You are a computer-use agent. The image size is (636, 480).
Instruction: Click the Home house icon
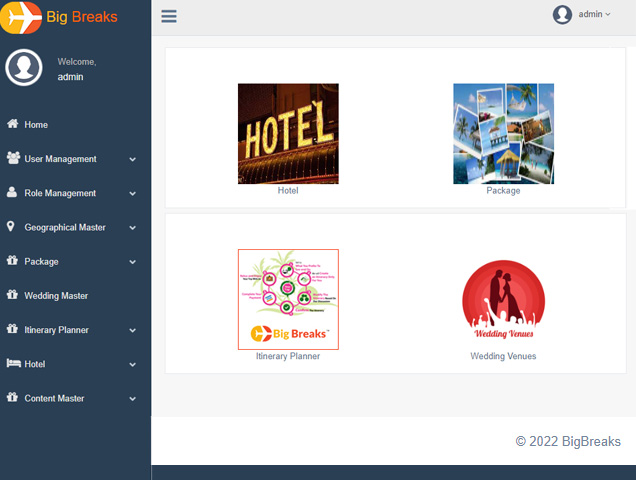coord(13,124)
